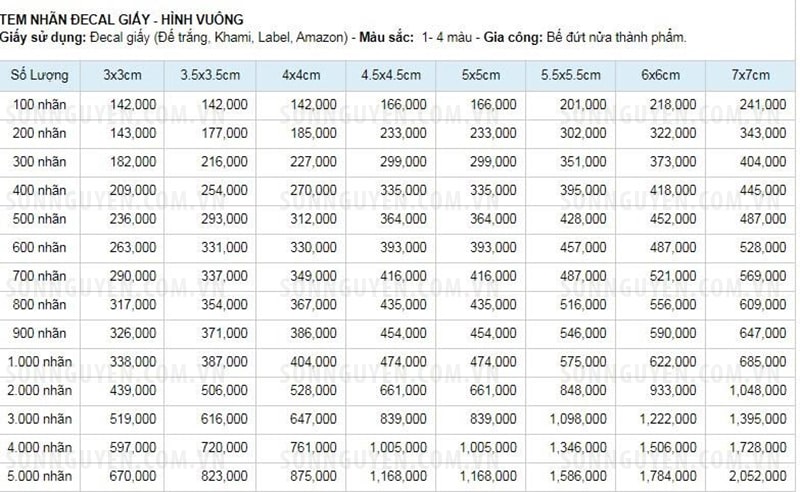Click the 5.5x5.5cm column header
The height and width of the screenshot is (492, 800).
click(x=571, y=76)
